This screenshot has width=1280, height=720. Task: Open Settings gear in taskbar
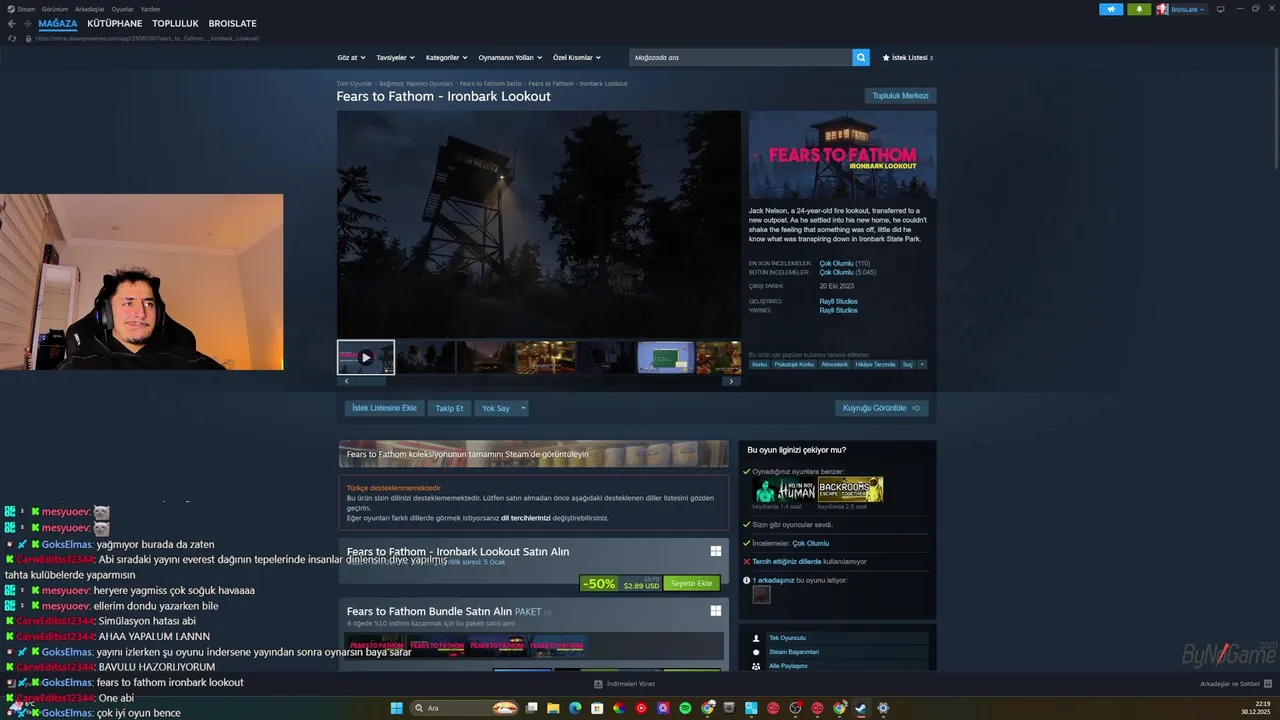883,708
